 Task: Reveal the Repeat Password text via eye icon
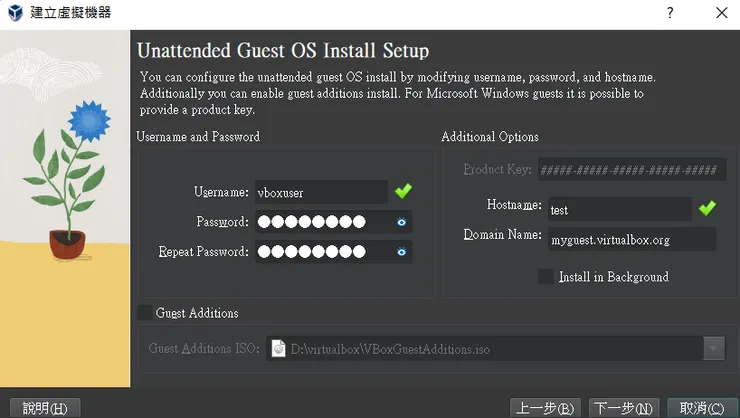click(401, 252)
